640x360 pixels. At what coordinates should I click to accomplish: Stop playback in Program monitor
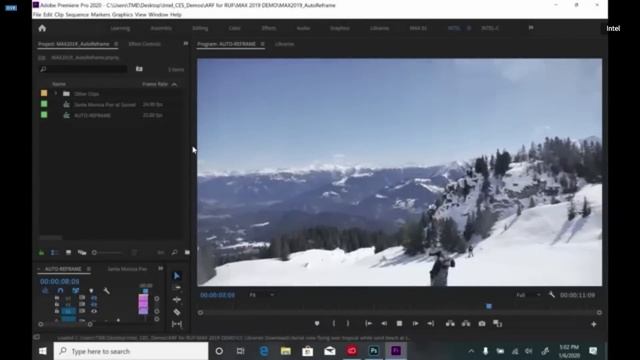point(399,324)
